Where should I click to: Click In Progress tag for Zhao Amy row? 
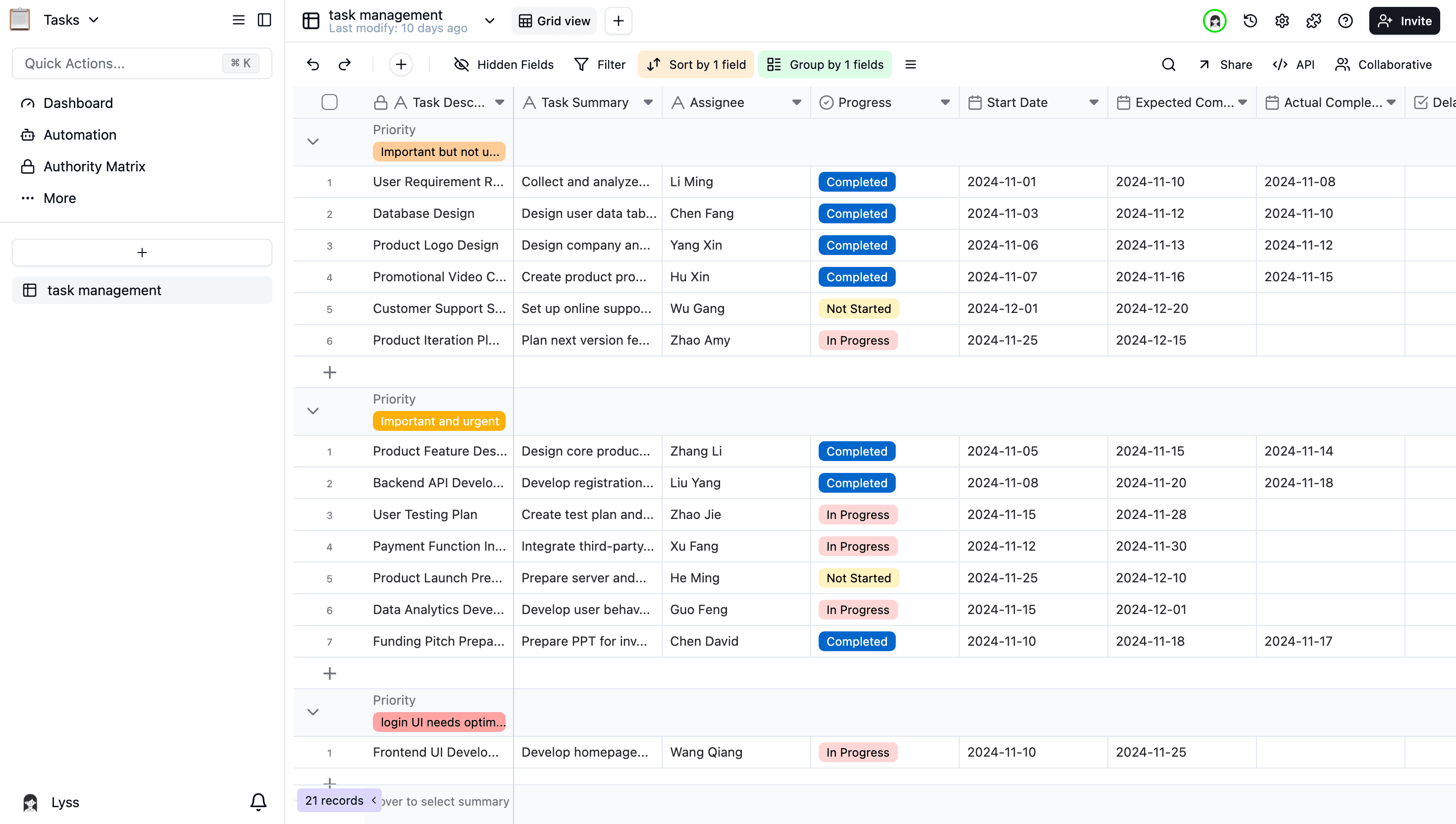point(857,340)
